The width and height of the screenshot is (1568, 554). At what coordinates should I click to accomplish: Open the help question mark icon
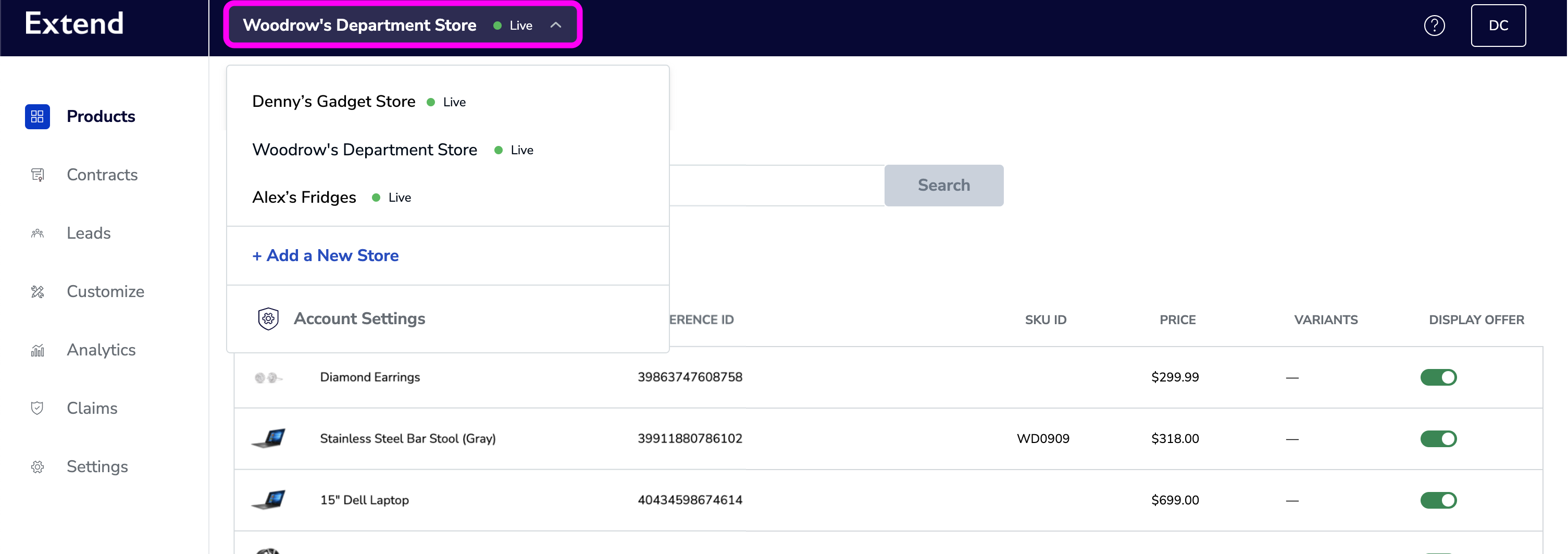pyautogui.click(x=1434, y=26)
